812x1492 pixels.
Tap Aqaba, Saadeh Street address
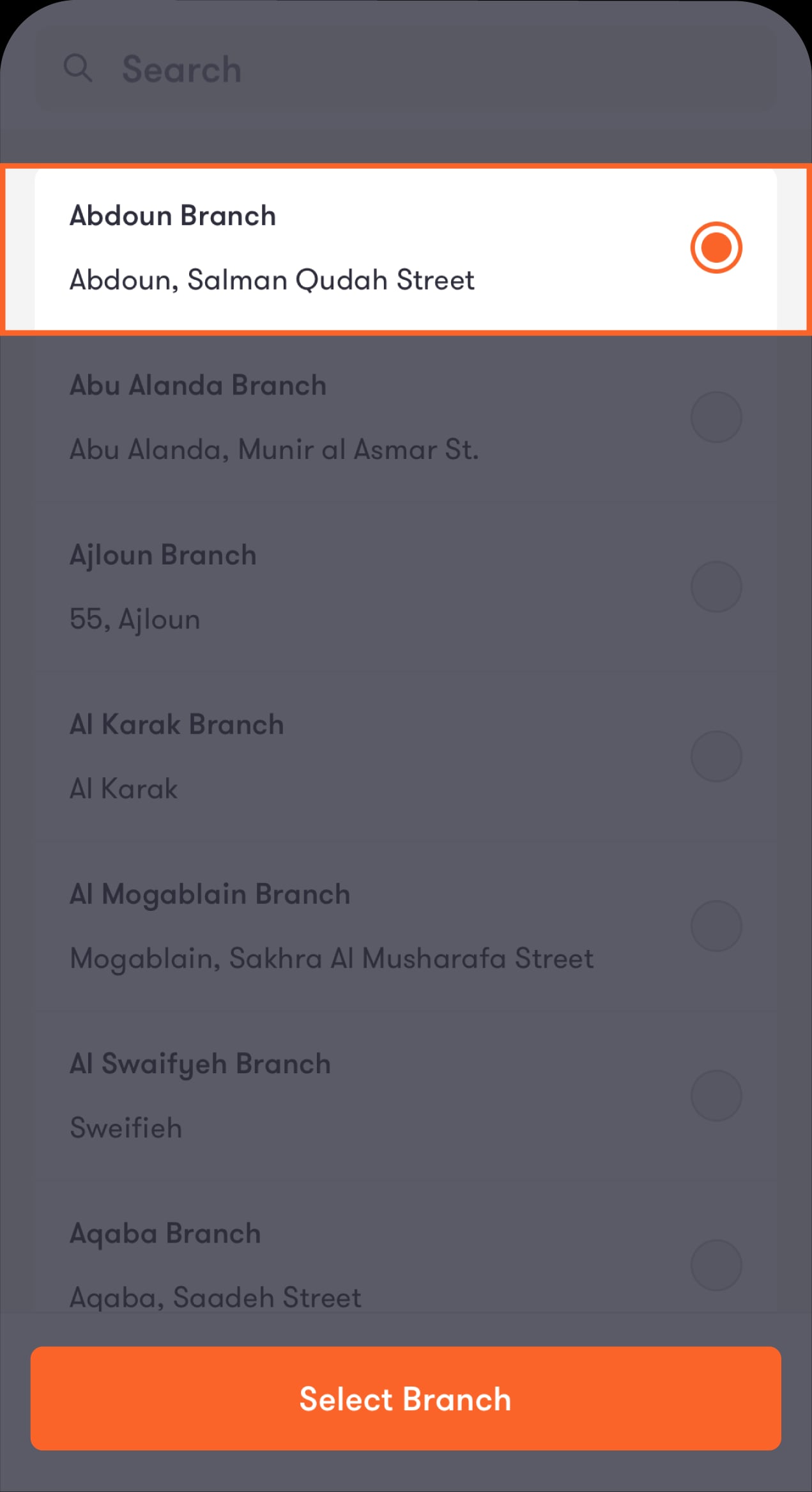coord(215,1298)
